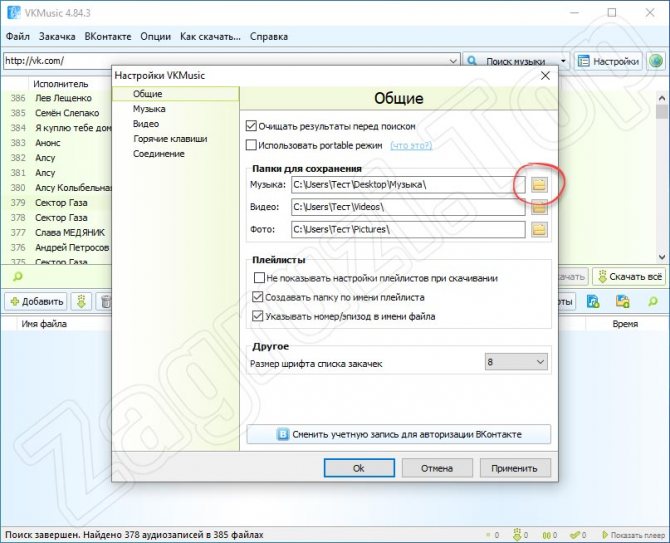Select row 376 Андрей Петросов
This screenshot has height=543, width=670.
click(x=57, y=248)
